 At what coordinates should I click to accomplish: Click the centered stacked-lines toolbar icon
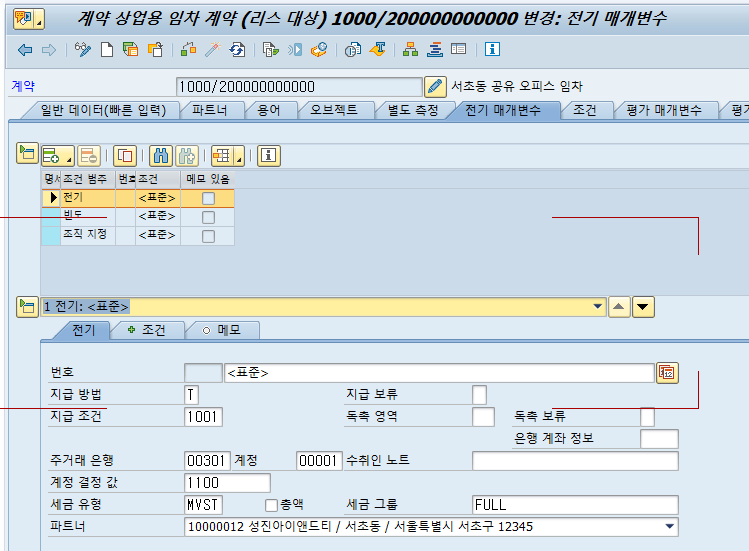pos(435,50)
